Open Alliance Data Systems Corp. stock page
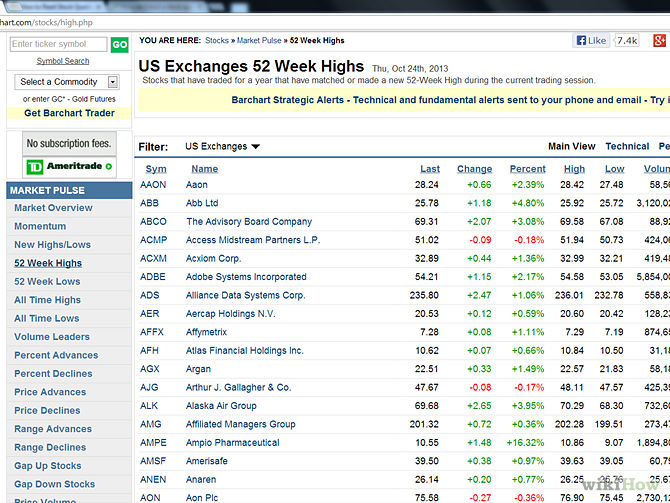This screenshot has height=503, width=670. coord(245,295)
